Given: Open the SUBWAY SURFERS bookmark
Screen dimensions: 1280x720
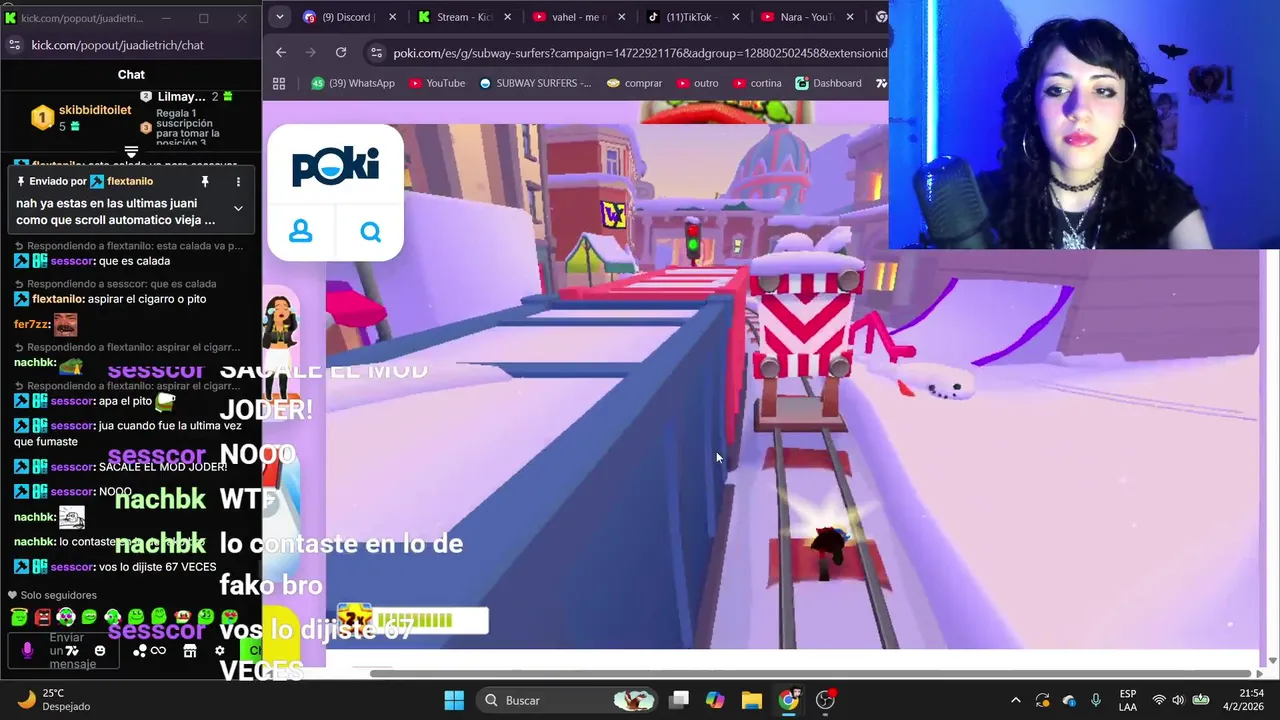Looking at the screenshot, I should (535, 83).
